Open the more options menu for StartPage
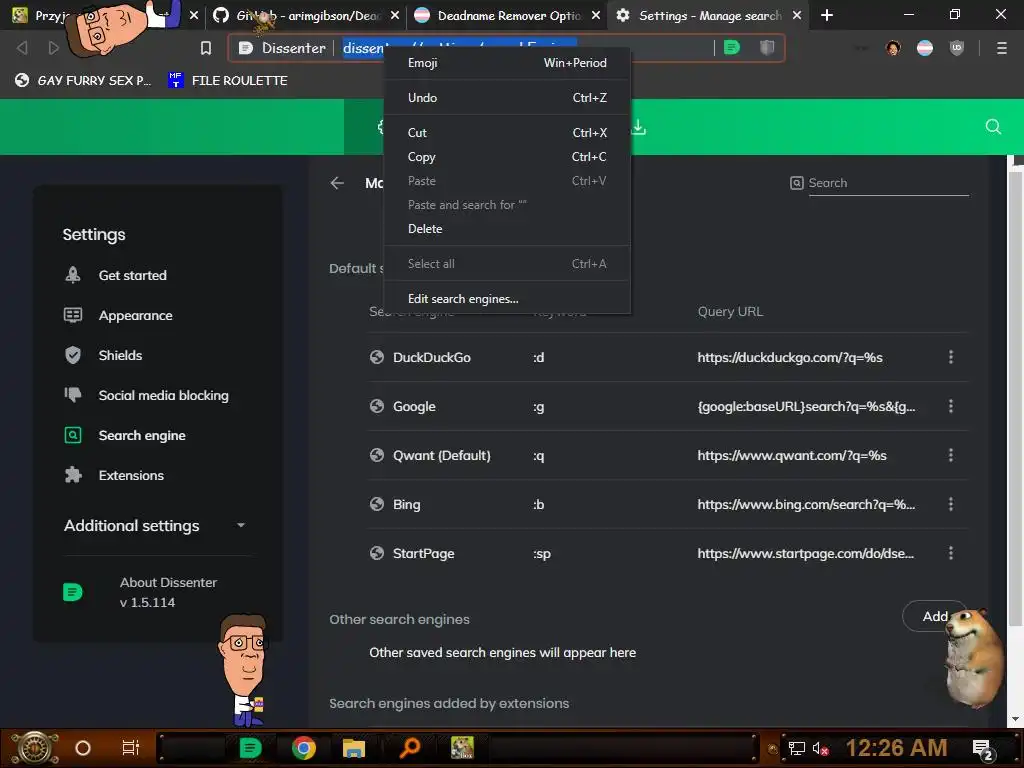This screenshot has width=1024, height=768. [951, 553]
